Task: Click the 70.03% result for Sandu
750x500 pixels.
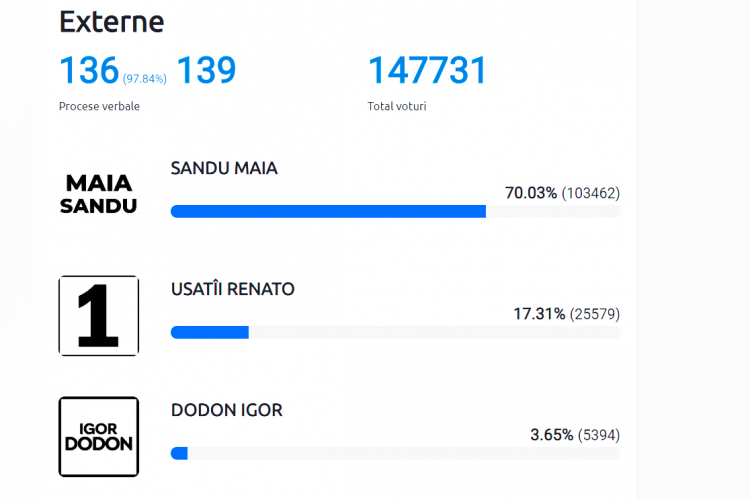Action: coord(531,193)
